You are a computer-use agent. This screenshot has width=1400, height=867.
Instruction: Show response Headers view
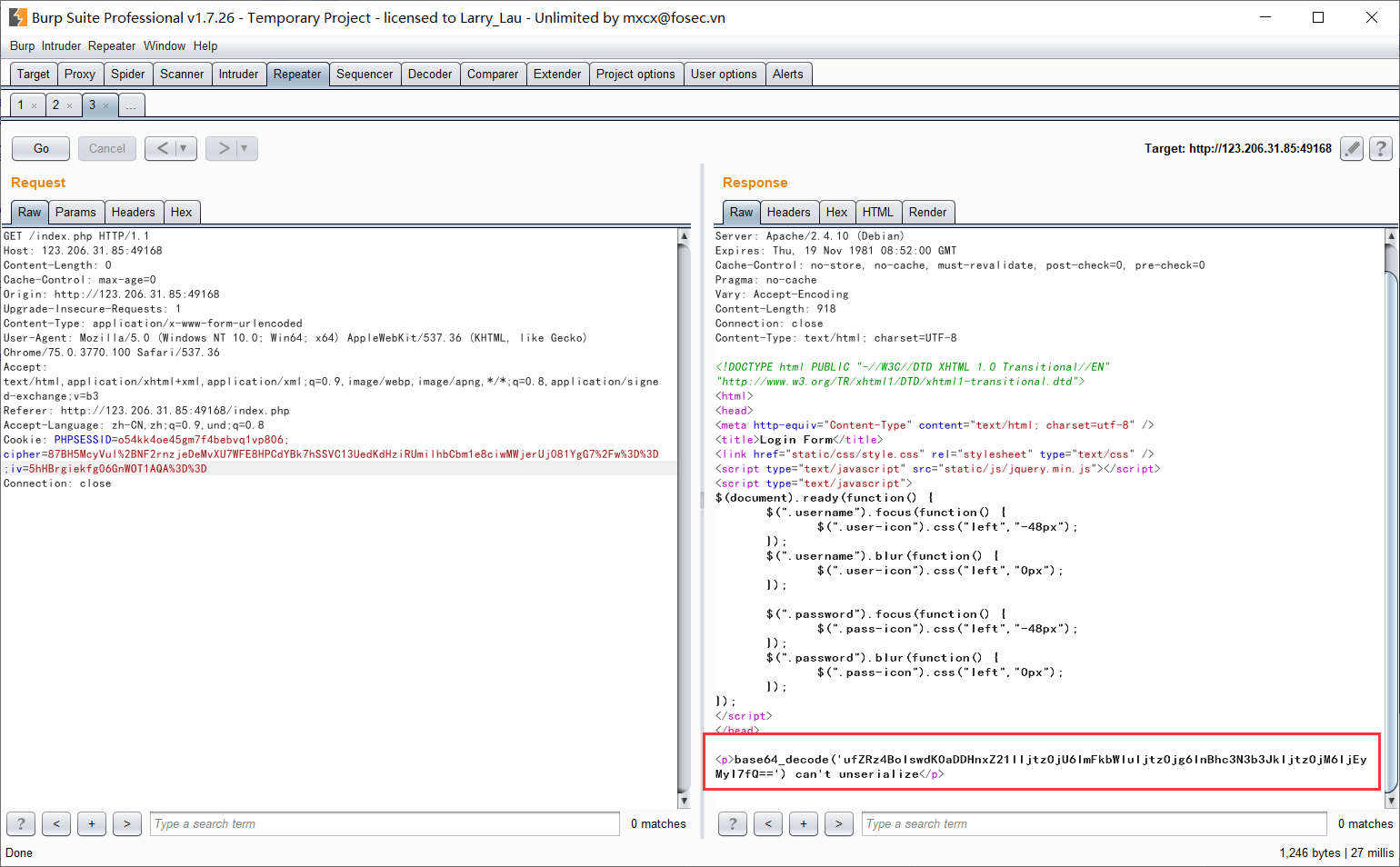788,213
